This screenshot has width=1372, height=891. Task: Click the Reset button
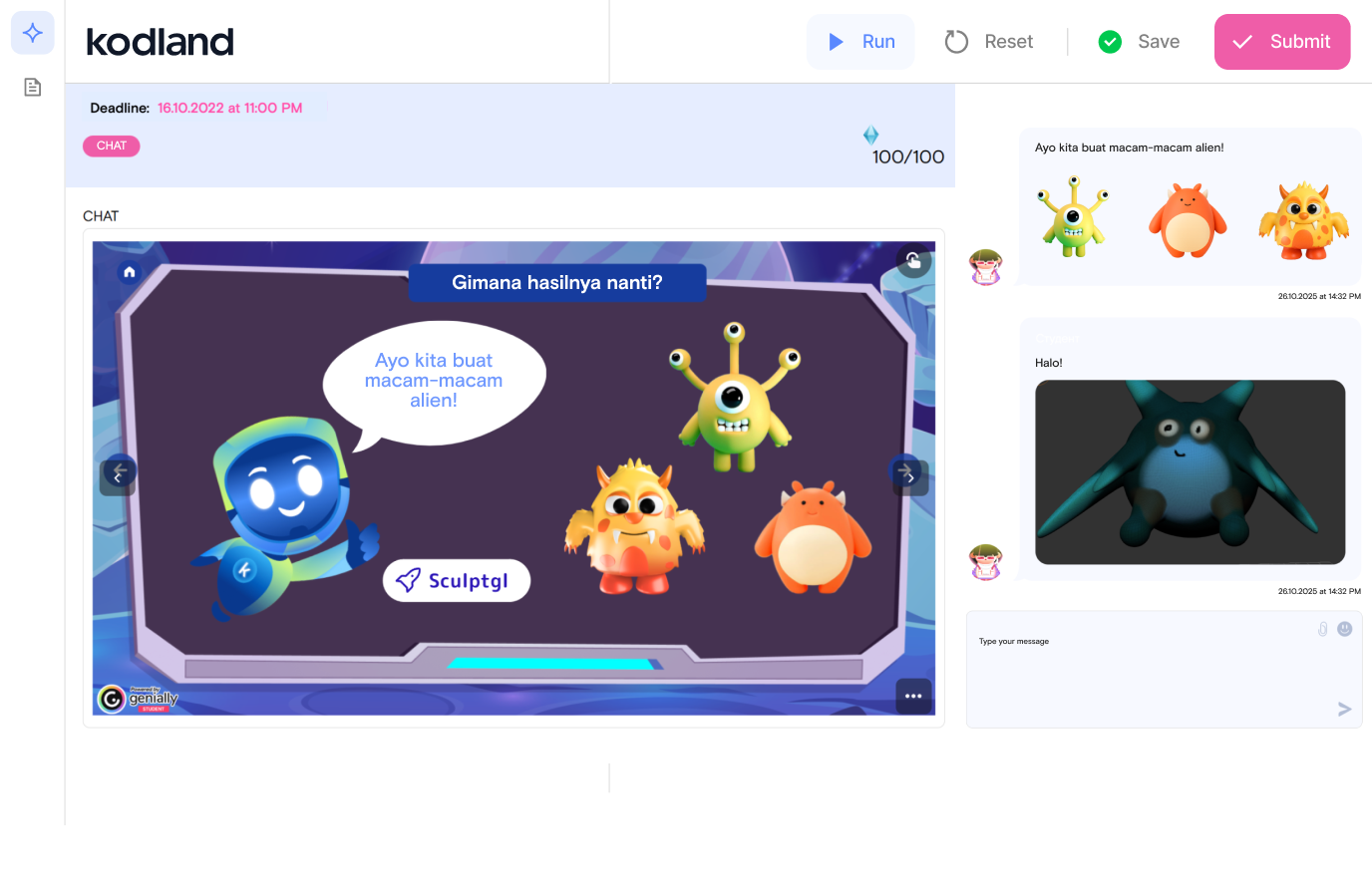[x=988, y=42]
